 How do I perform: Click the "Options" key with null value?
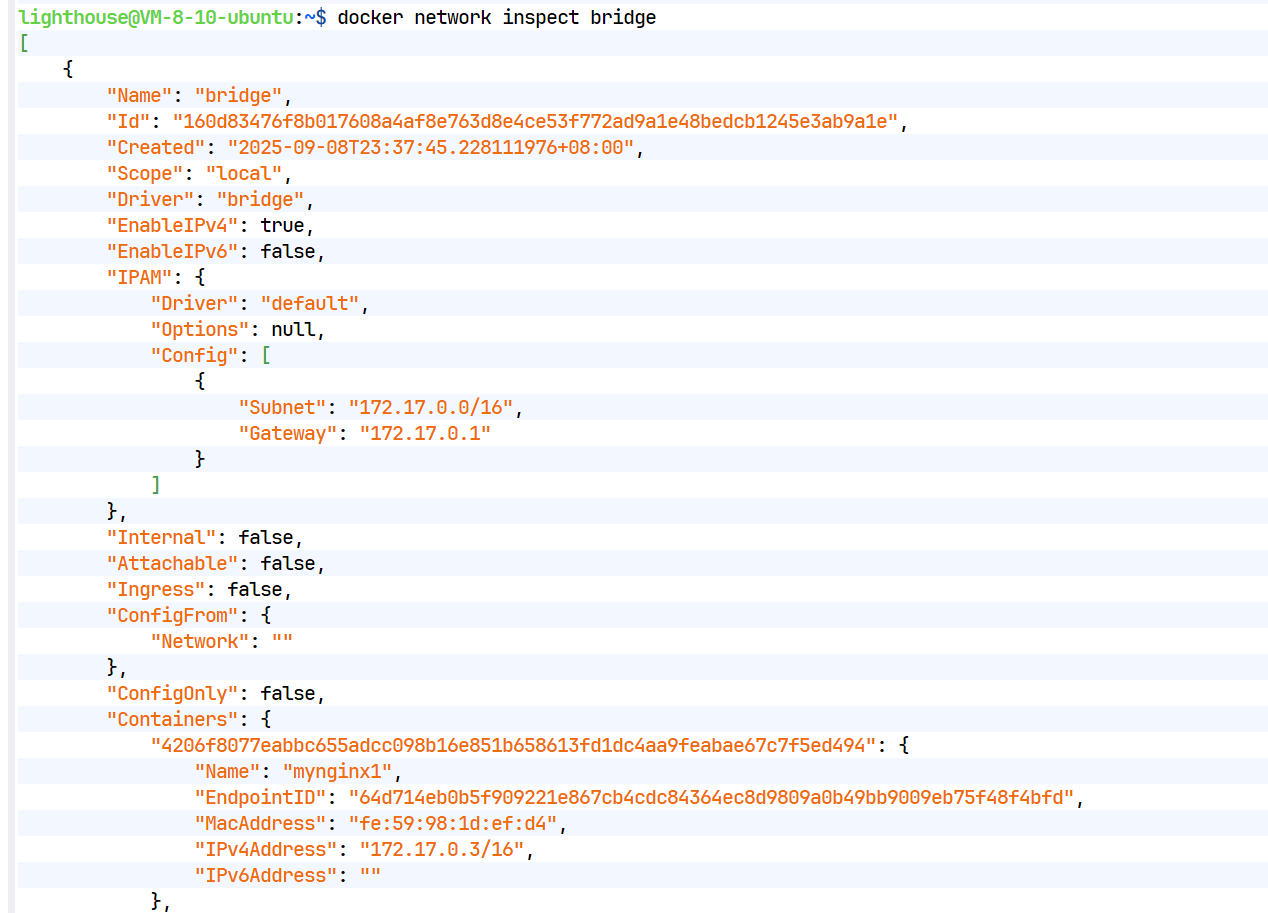click(x=199, y=329)
